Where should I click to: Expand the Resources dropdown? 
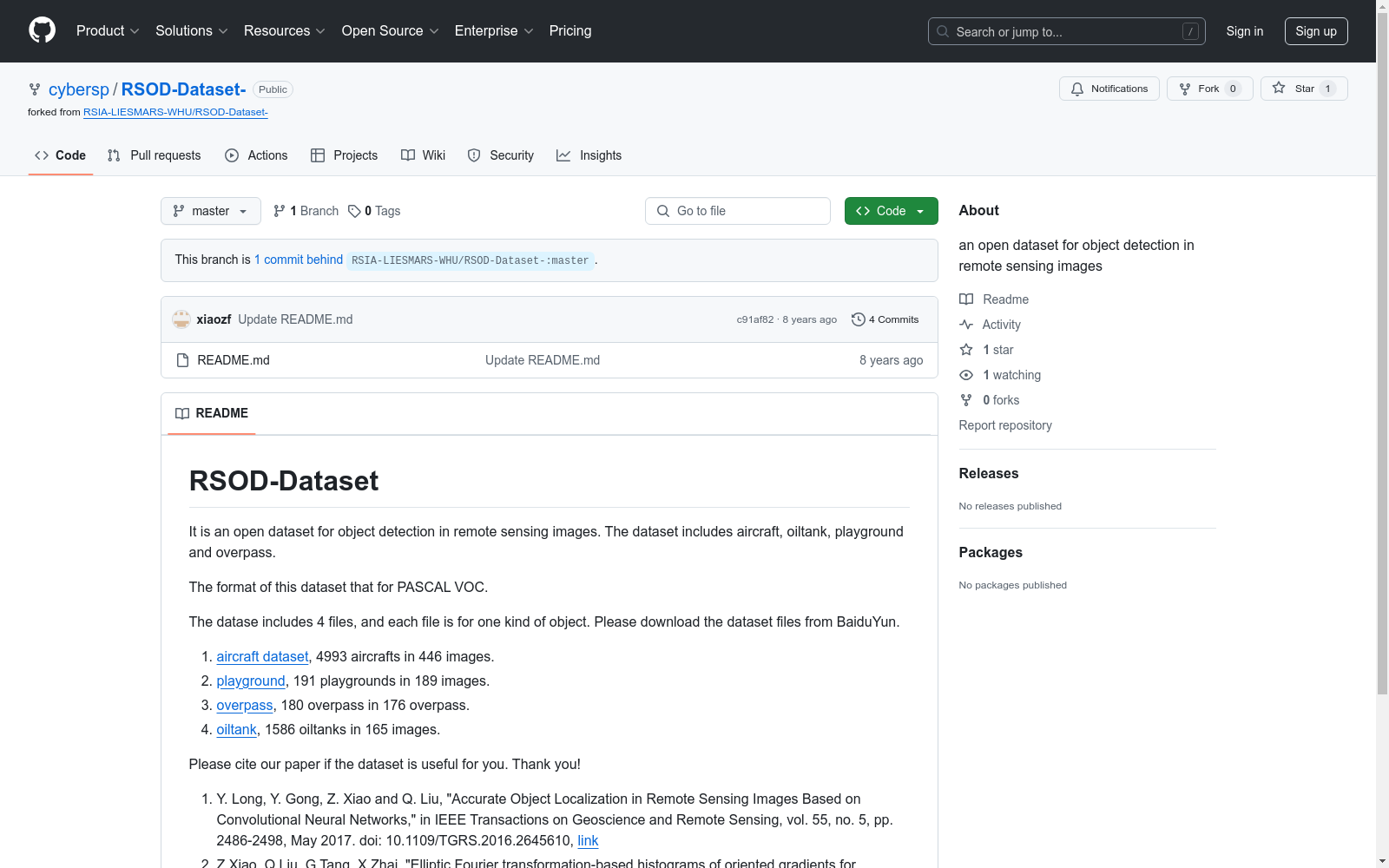point(285,30)
